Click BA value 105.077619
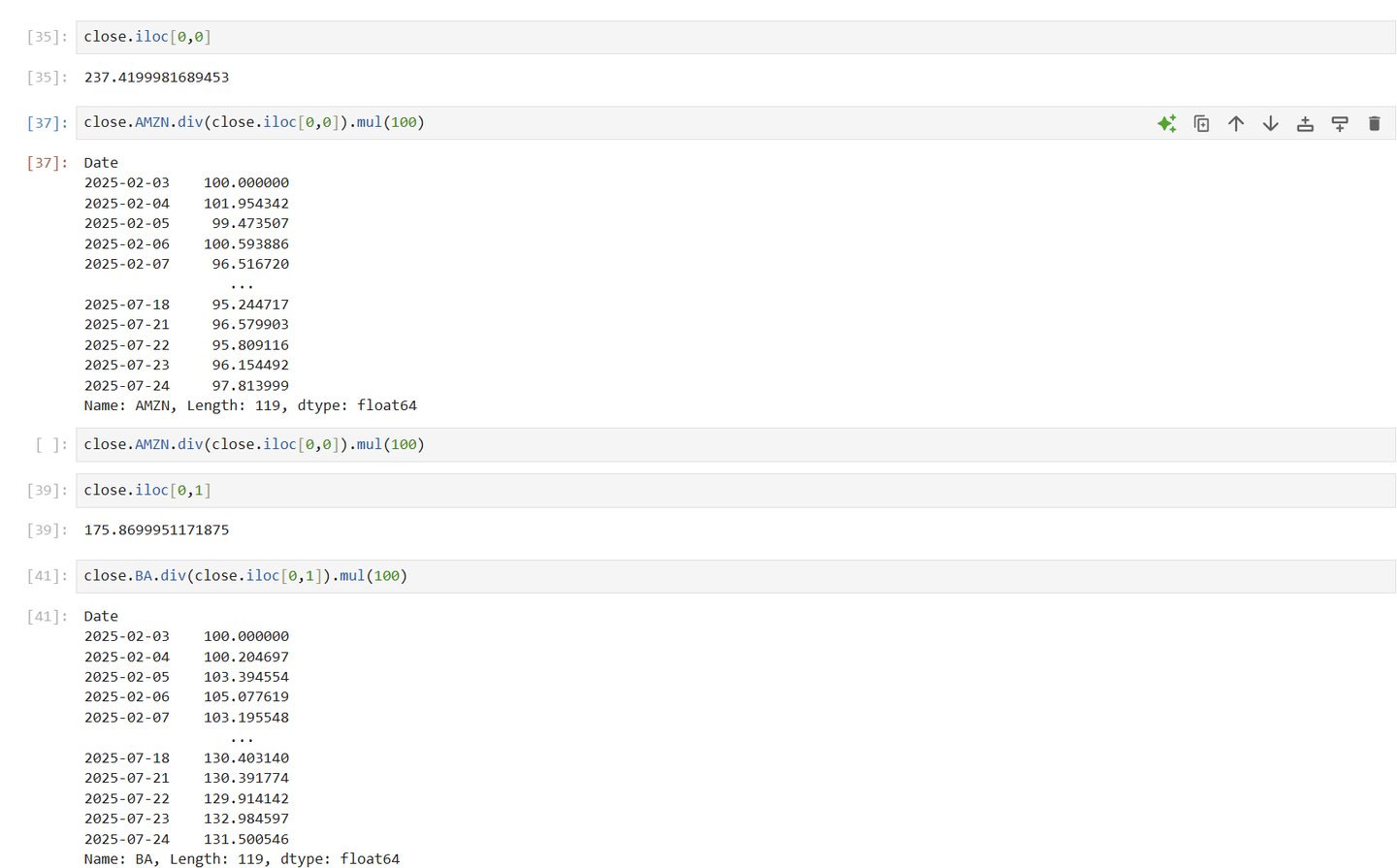The width and height of the screenshot is (1397, 868). coord(246,697)
